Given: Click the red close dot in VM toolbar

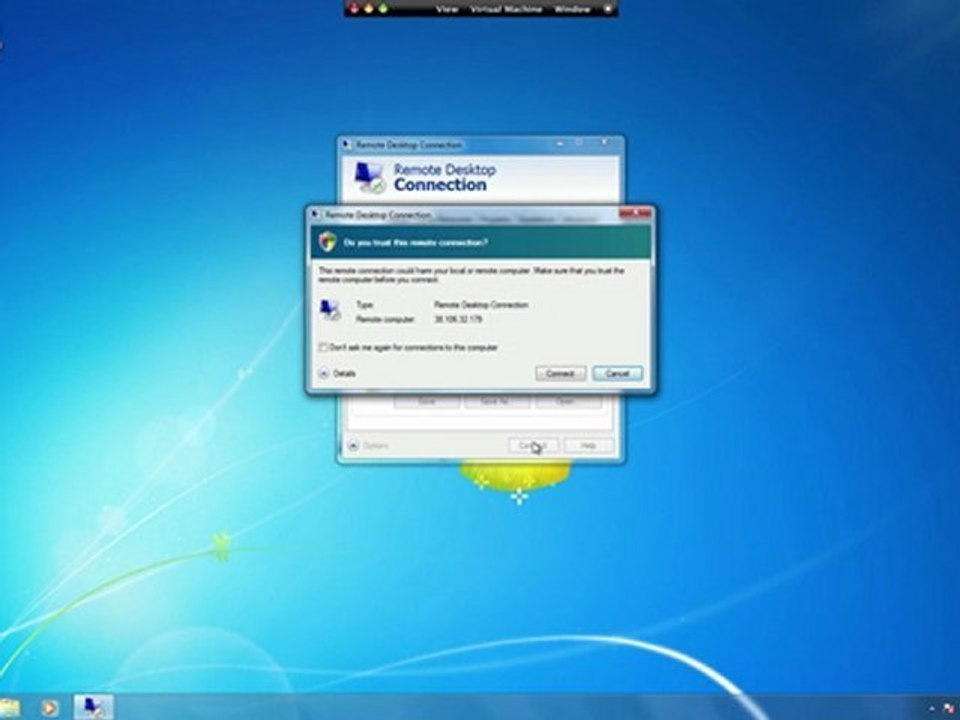Looking at the screenshot, I should (354, 9).
